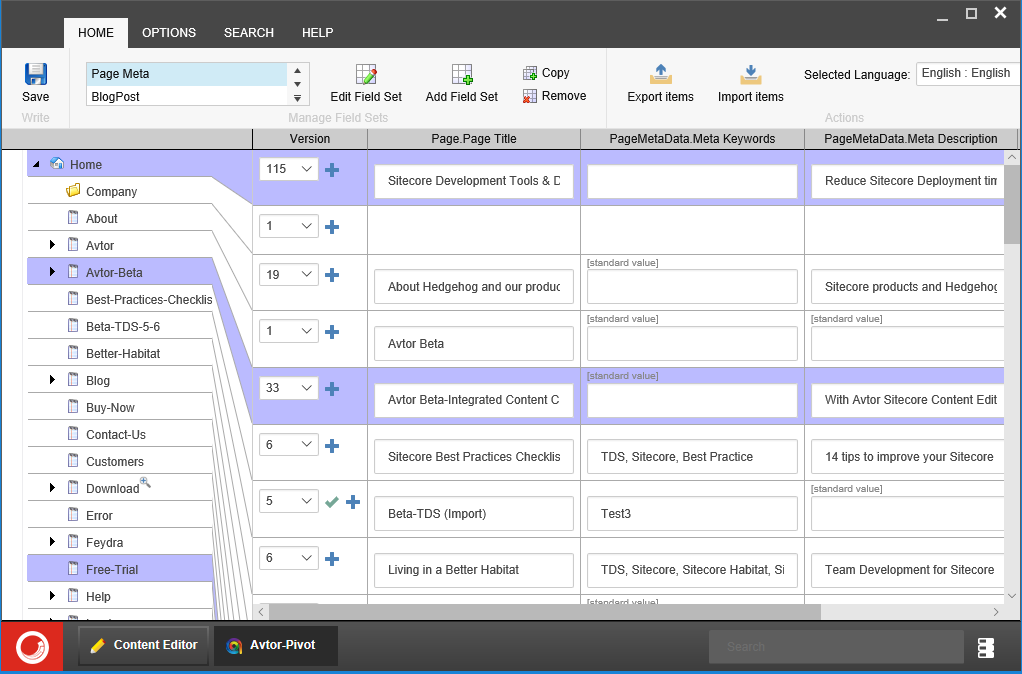
Task: Select the Contact-Us tree item
Action: (x=115, y=434)
